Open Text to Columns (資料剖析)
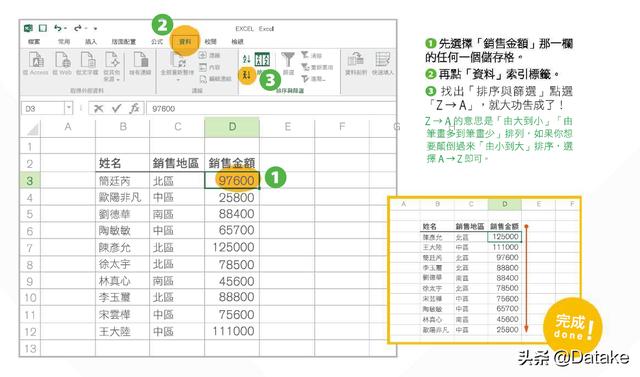Image resolution: width=640 pixels, height=377 pixels. point(356,64)
